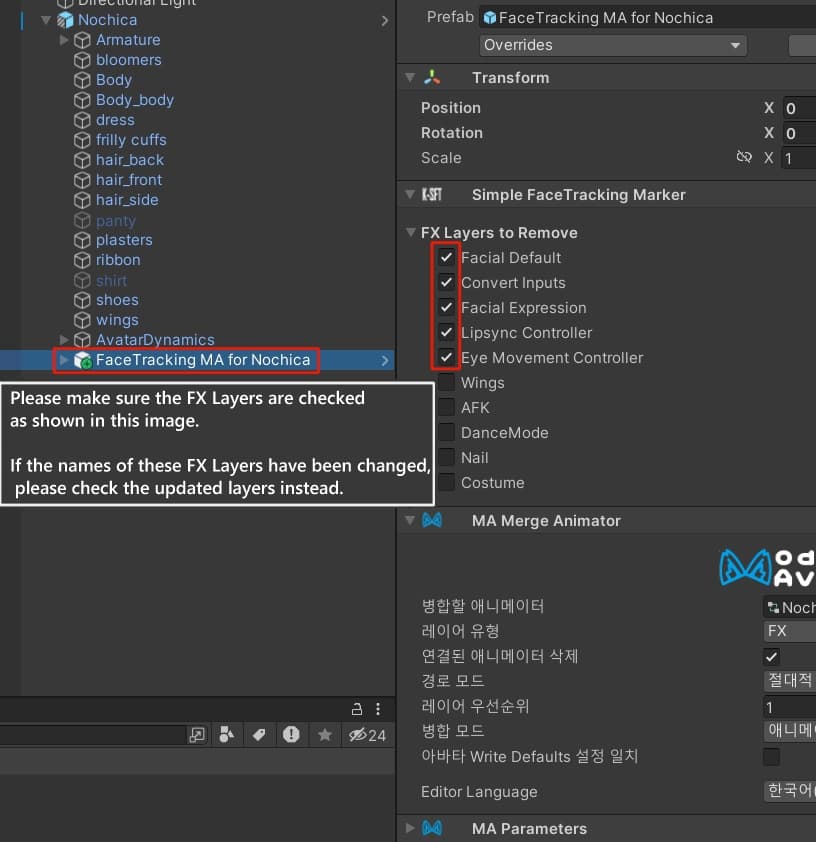Expand the Armature tree node
Screen dimensions: 816x842
(64, 40)
